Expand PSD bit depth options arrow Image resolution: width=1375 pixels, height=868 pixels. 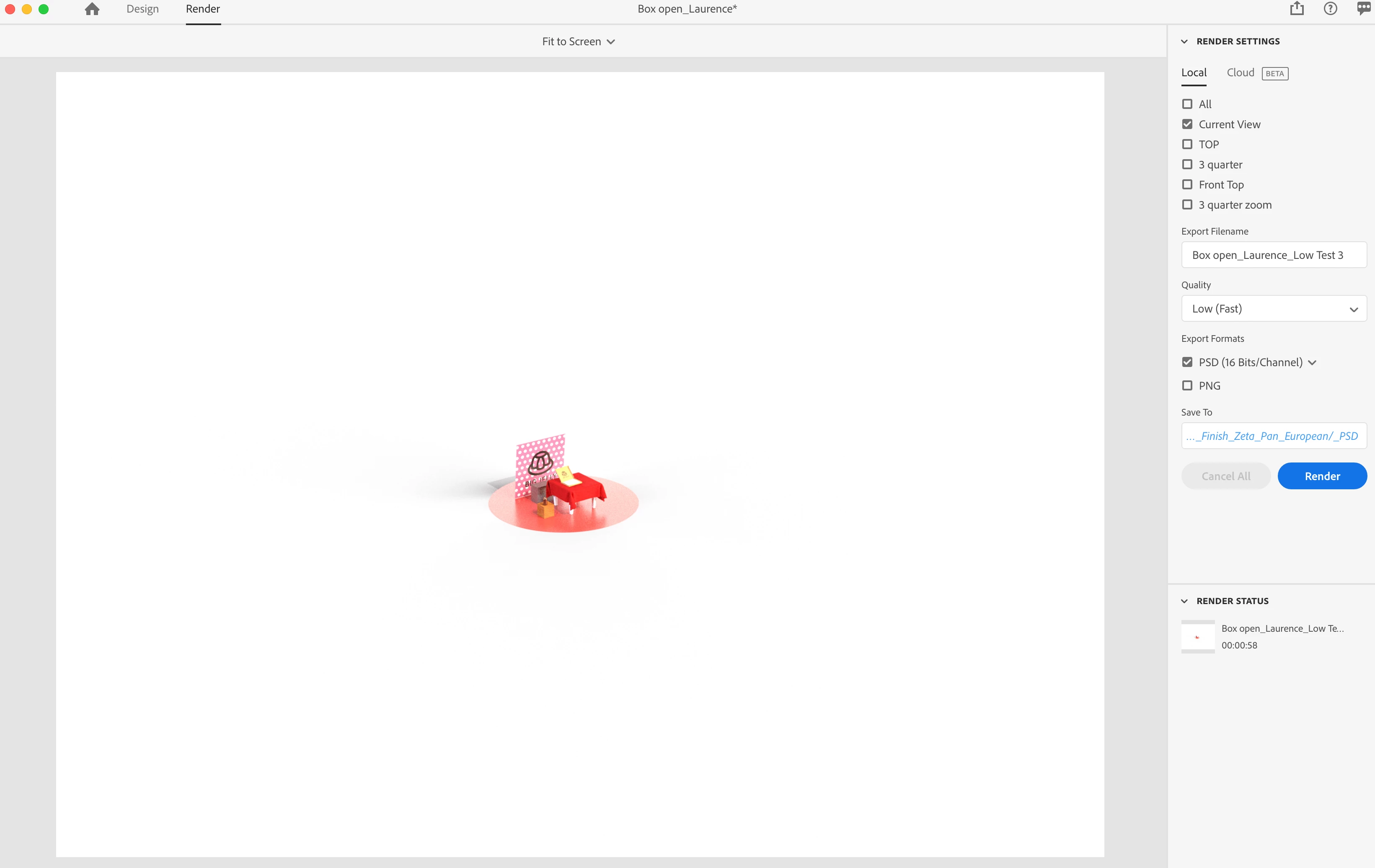[x=1312, y=363]
